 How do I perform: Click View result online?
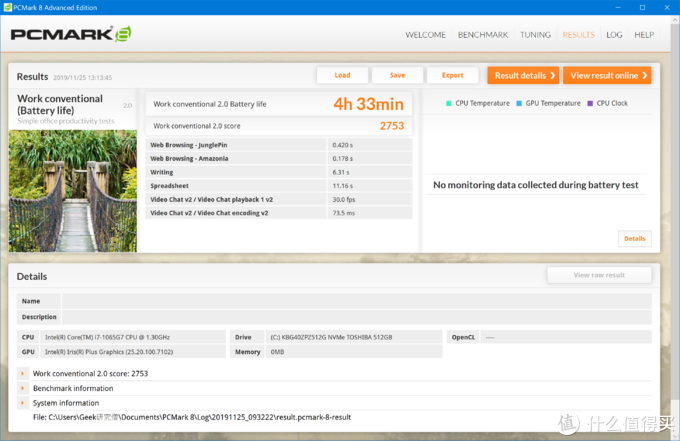click(x=607, y=75)
